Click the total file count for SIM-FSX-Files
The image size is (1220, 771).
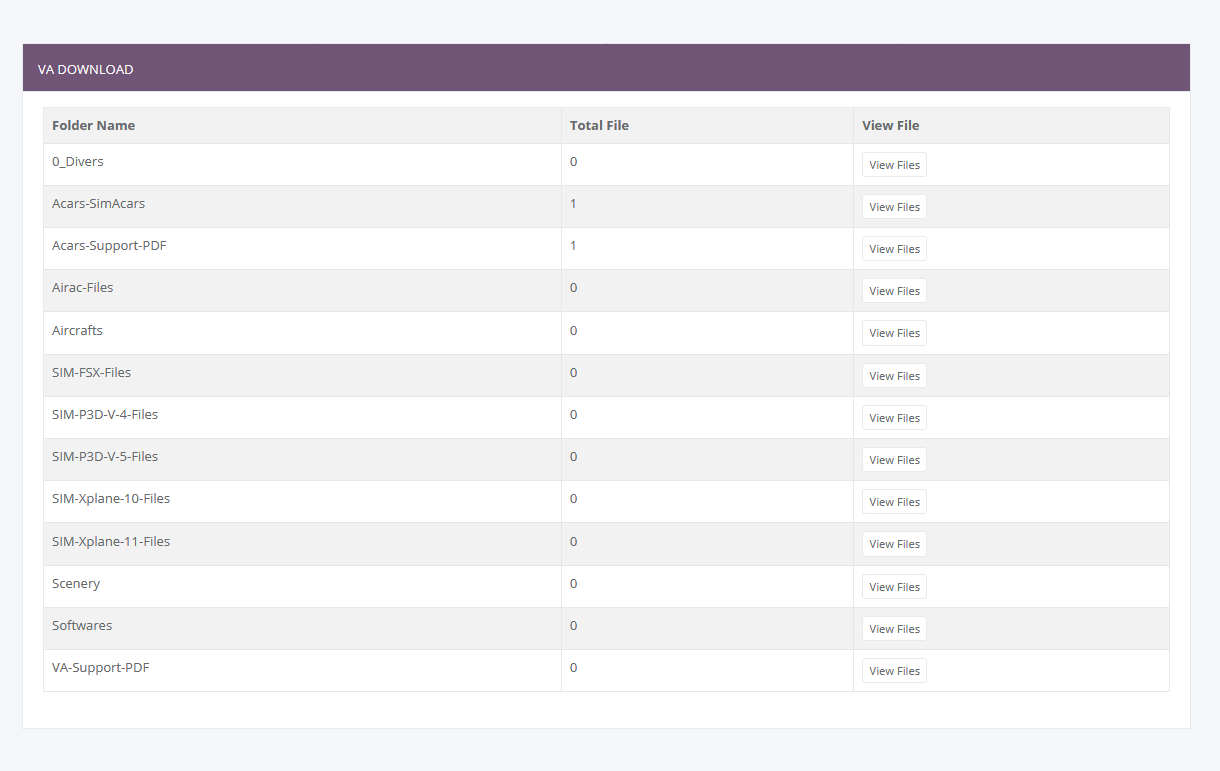pos(573,372)
